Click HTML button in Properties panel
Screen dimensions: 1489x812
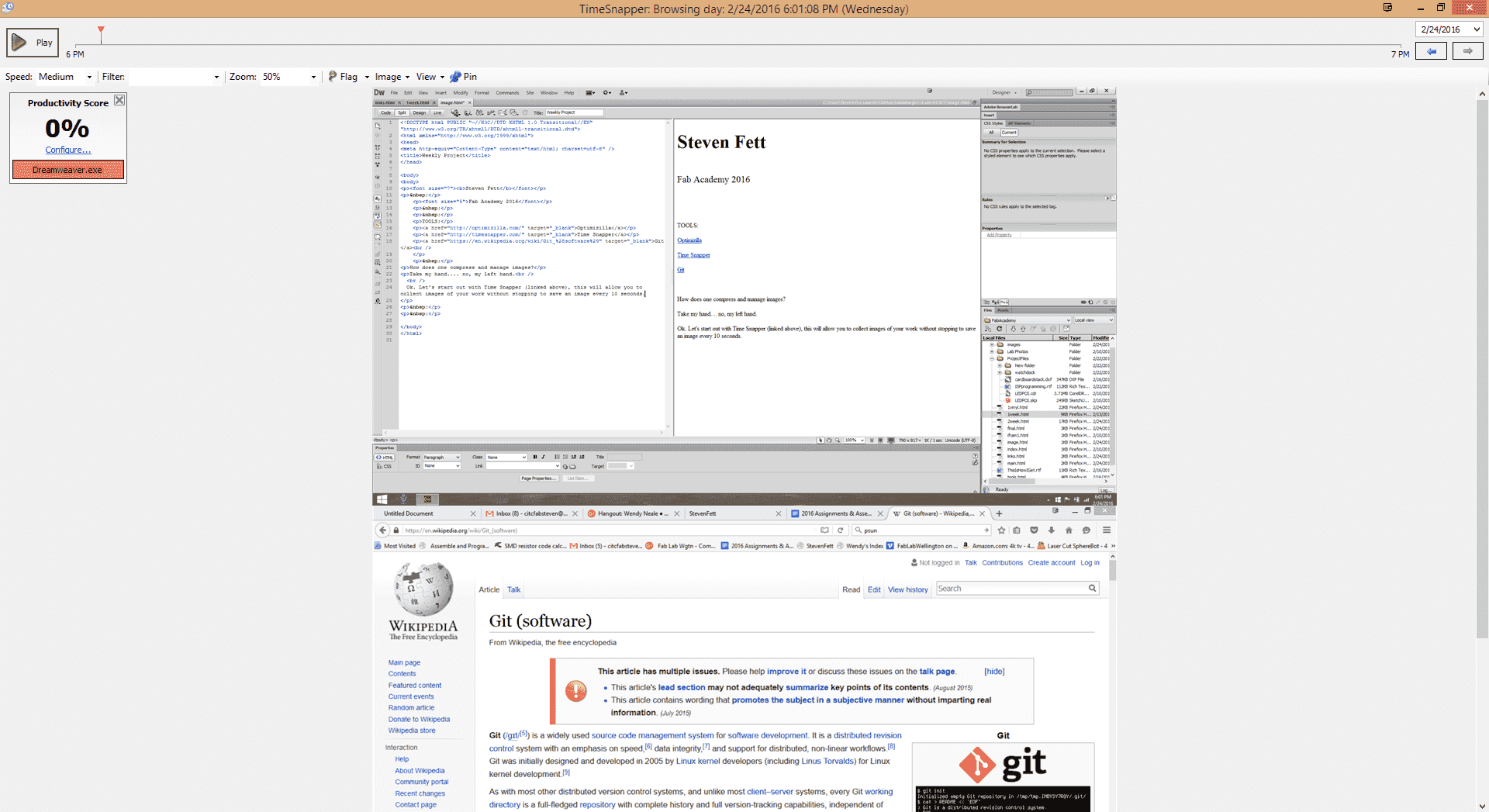click(x=385, y=458)
